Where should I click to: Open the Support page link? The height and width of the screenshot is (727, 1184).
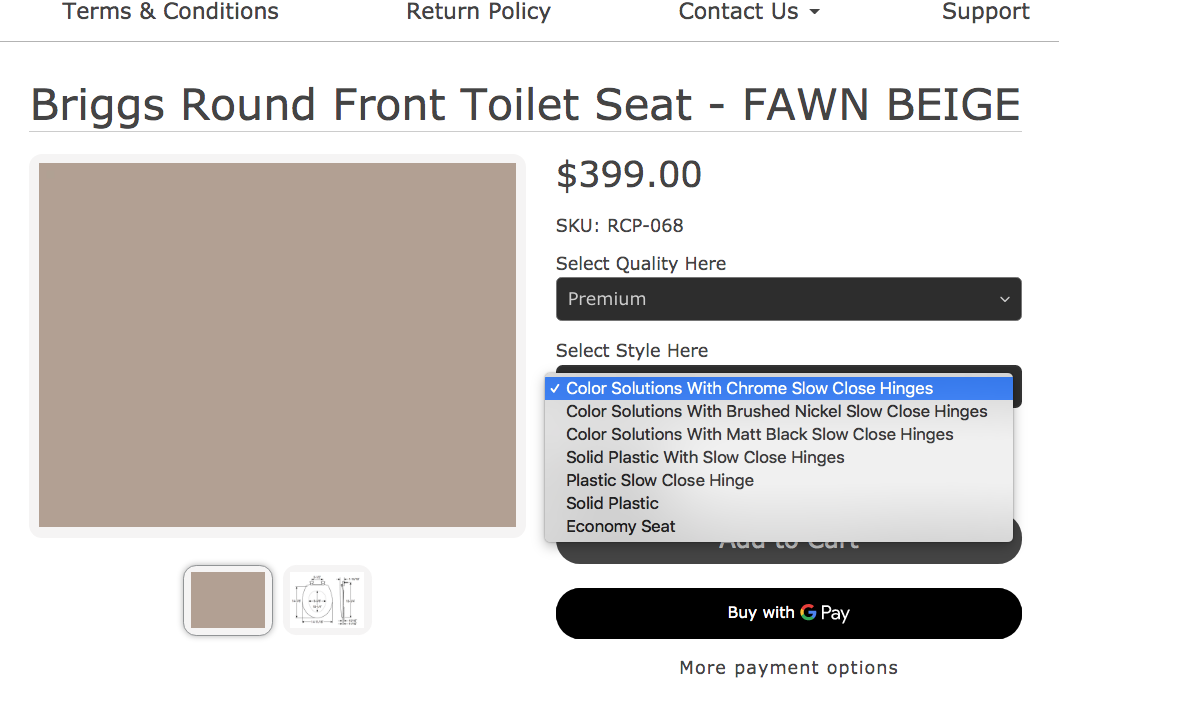point(985,12)
